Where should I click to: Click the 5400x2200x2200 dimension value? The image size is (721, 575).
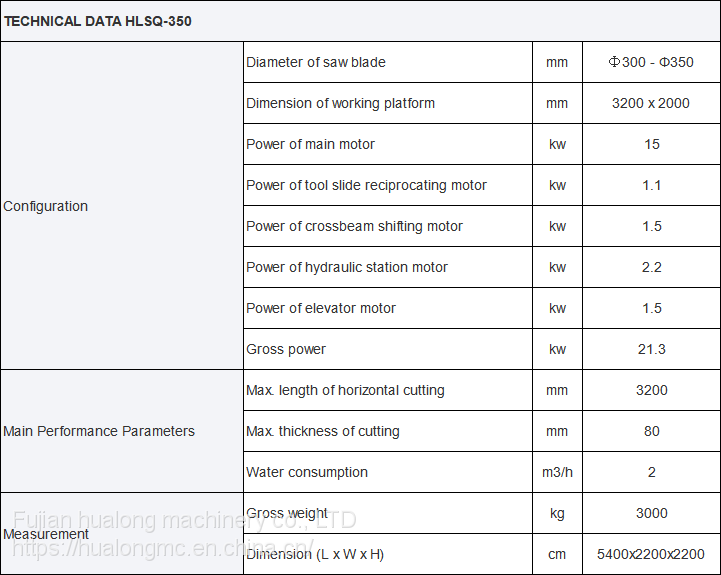(x=651, y=554)
